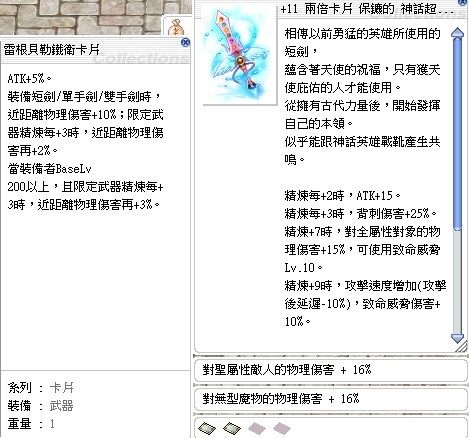Open the first inserted card slot icon

pos(207,428)
